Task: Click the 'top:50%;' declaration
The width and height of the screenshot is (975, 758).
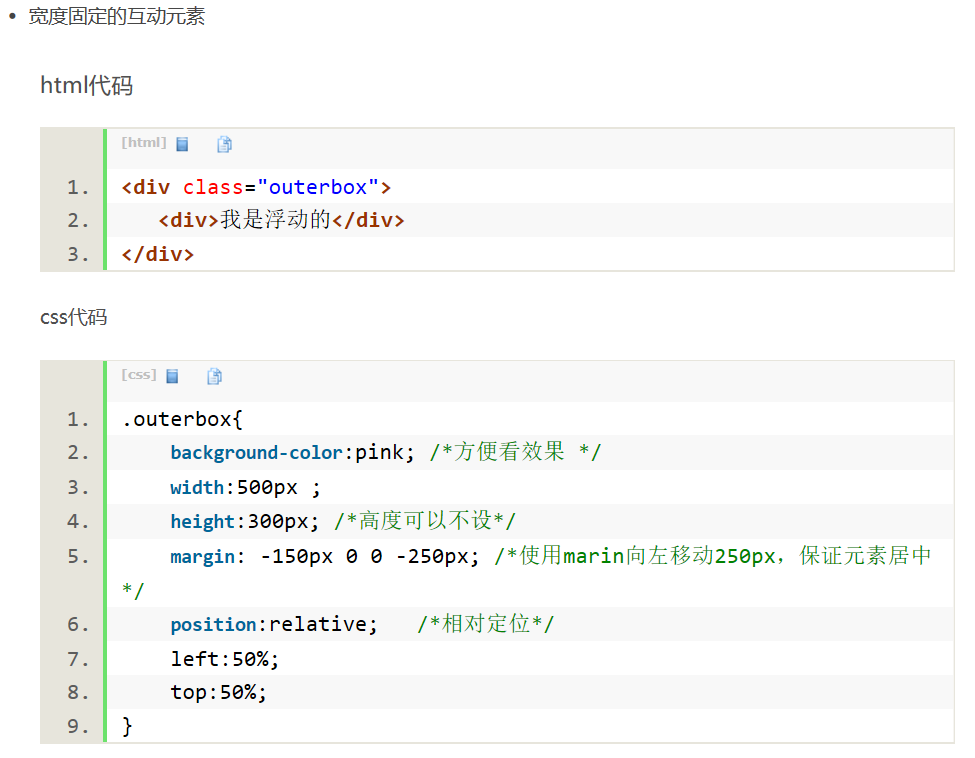Action: 218,692
